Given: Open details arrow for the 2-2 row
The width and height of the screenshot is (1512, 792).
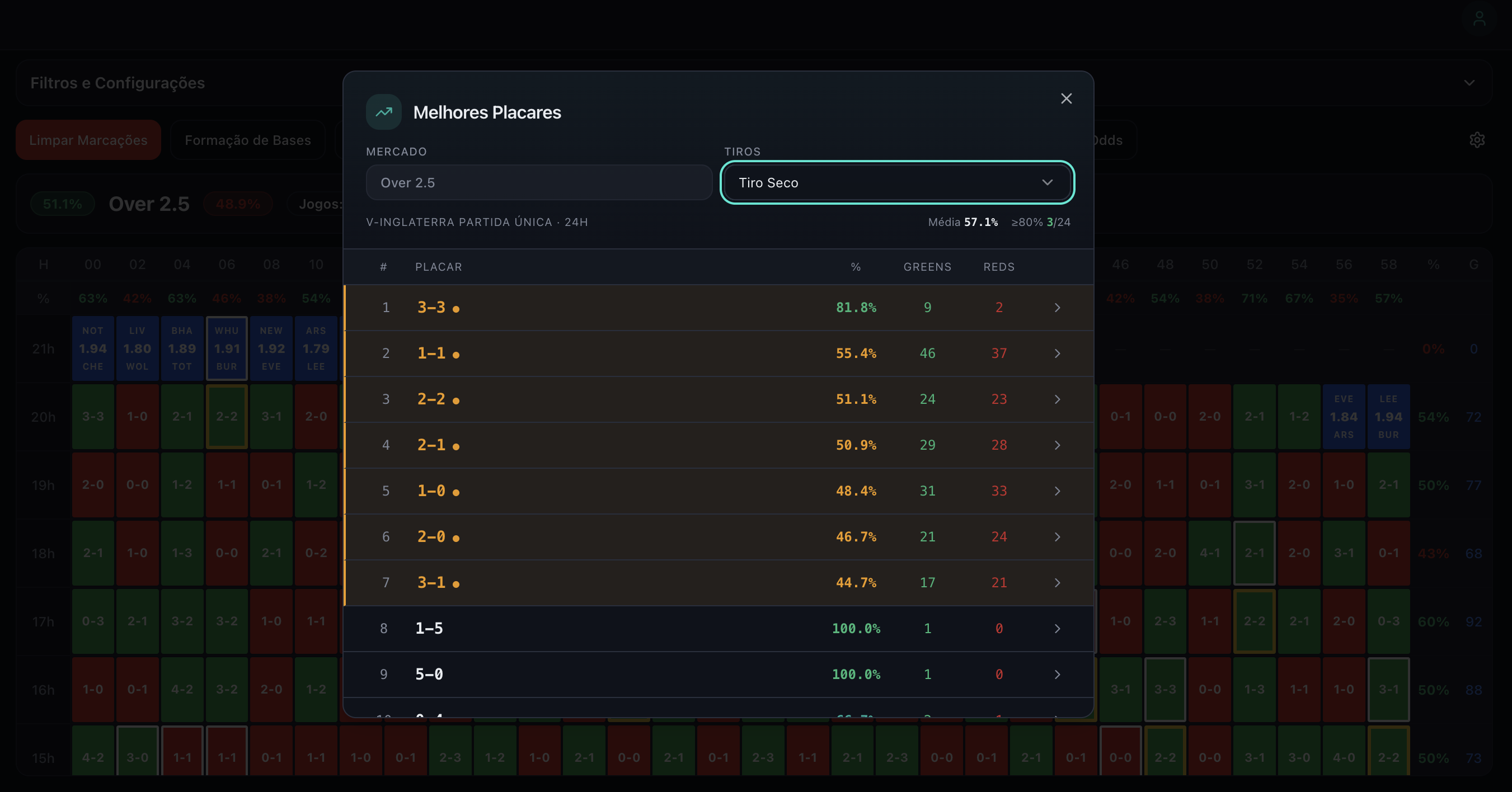Looking at the screenshot, I should 1057,399.
